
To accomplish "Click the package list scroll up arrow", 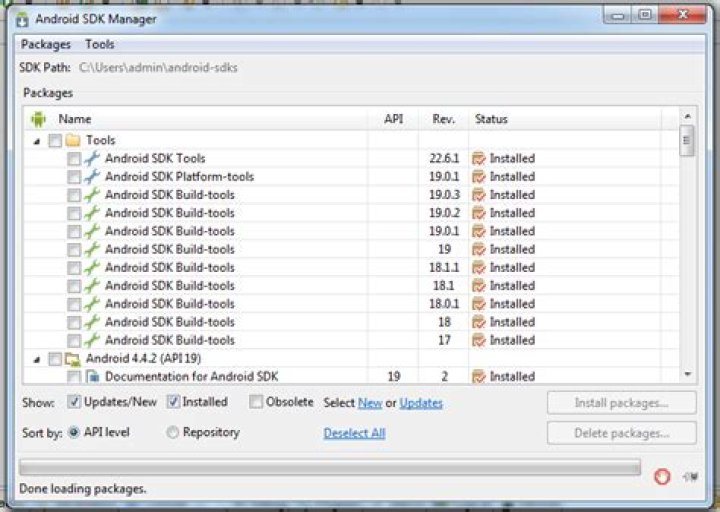I will [687, 116].
